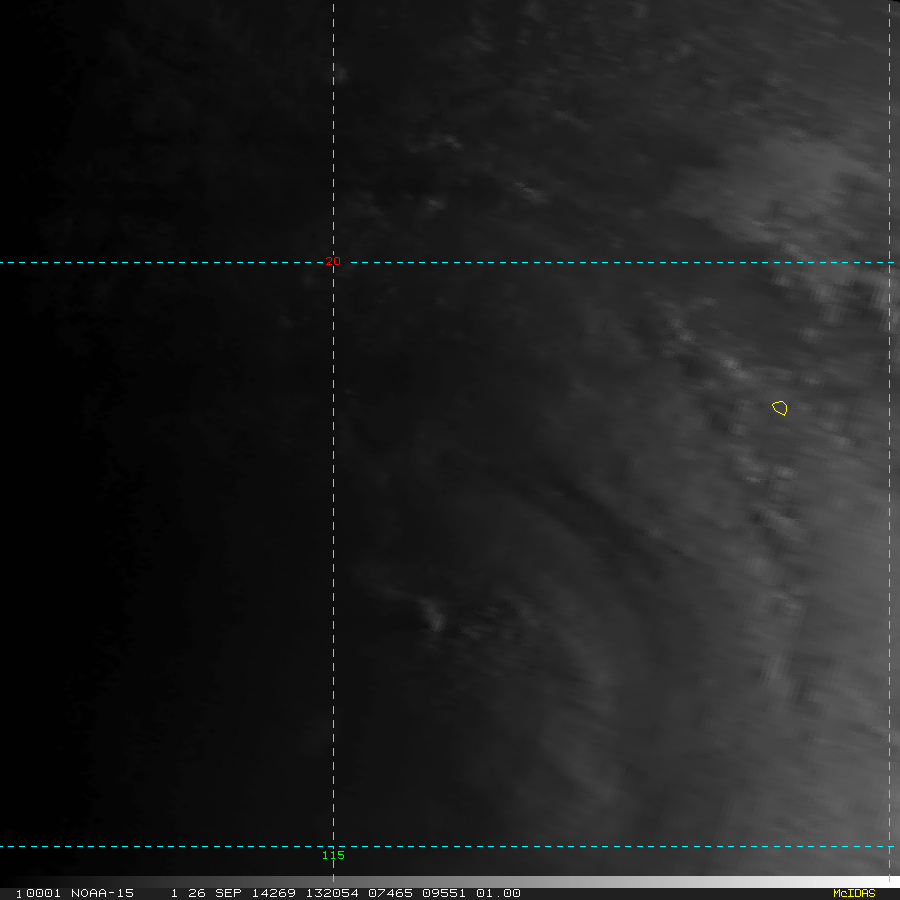Click the yellow McIDAS label
Viewport: 900px width, 900px height.
click(854, 893)
